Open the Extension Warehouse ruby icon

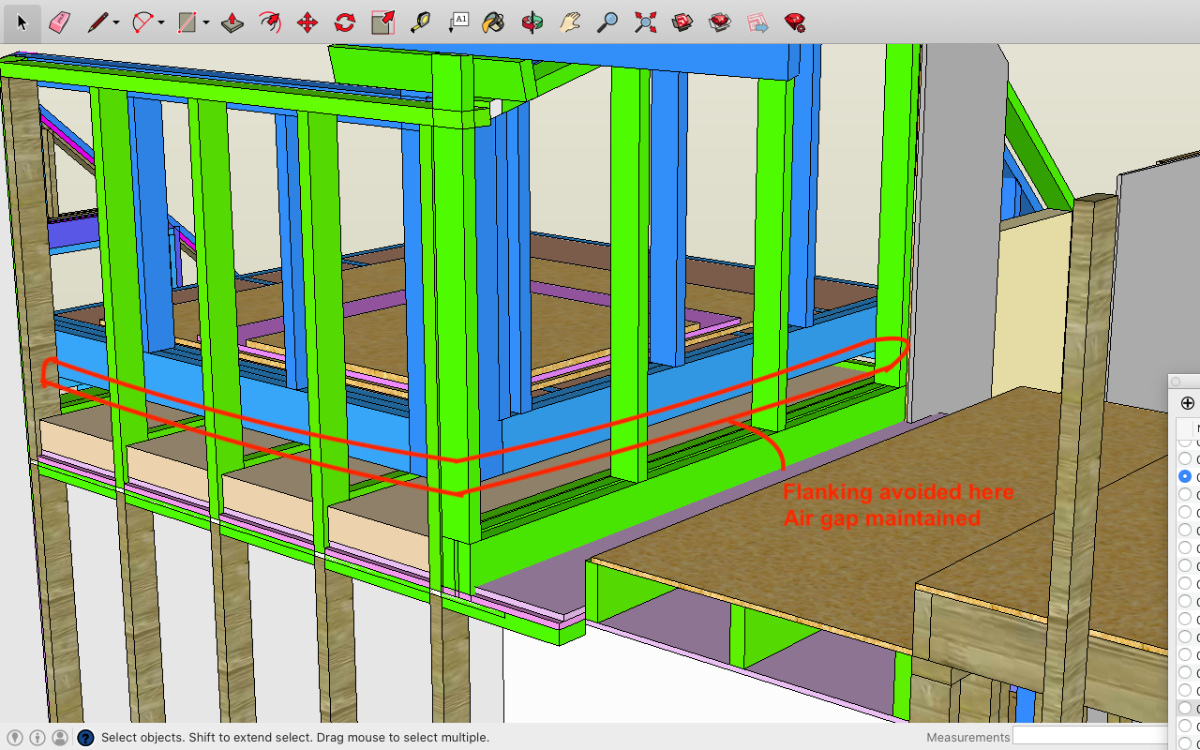coord(795,22)
